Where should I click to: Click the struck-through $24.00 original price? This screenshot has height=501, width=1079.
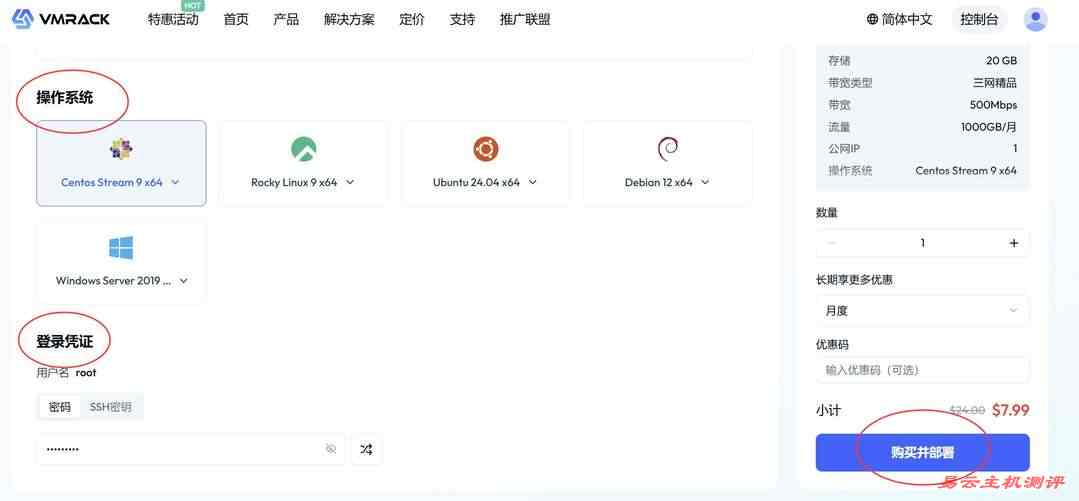click(967, 410)
